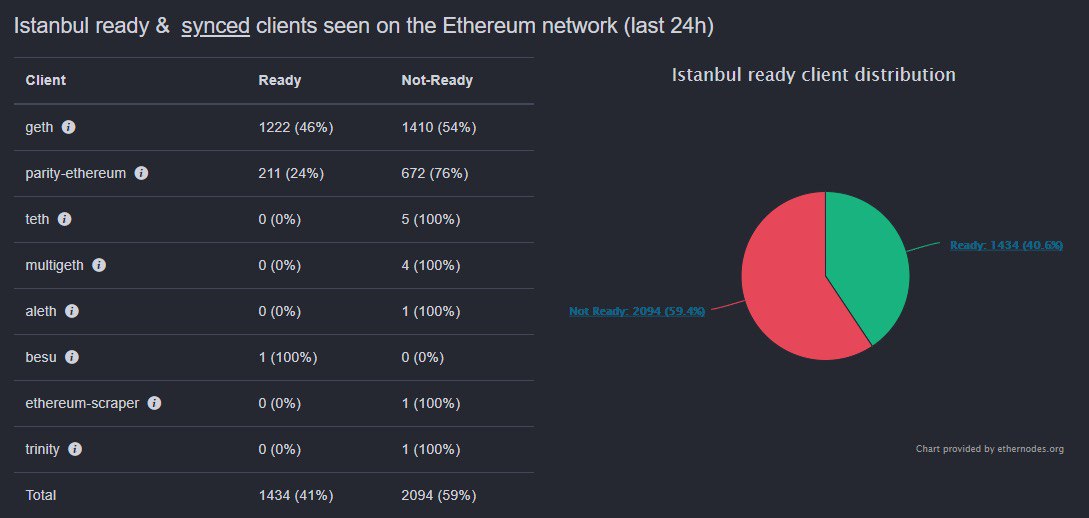Viewport: 1089px width, 518px height.
Task: Click the 'Istanbul ready client distribution' chart title
Action: (813, 75)
